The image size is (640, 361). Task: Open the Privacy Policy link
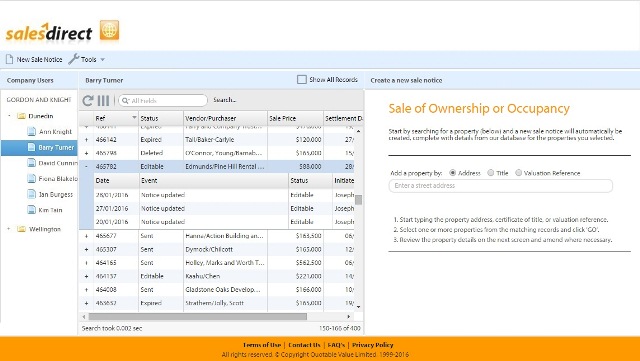pyautogui.click(x=373, y=345)
